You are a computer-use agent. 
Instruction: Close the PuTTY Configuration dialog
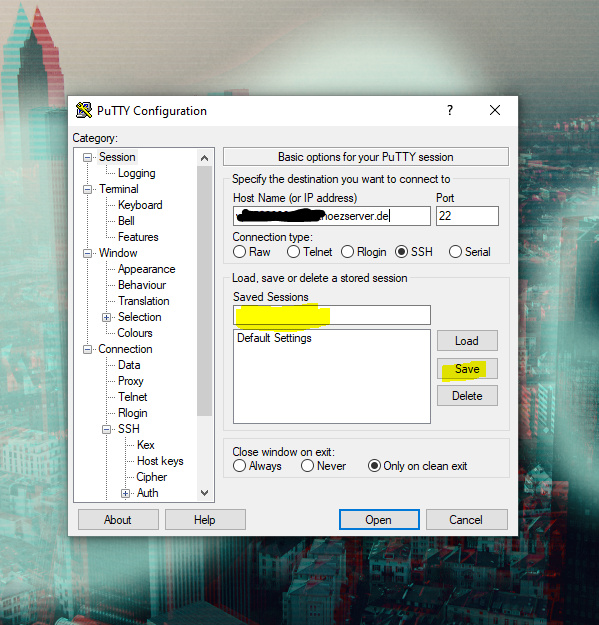point(495,110)
